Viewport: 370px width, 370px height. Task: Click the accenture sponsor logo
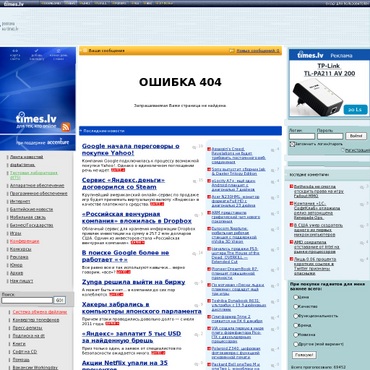[x=58, y=142]
